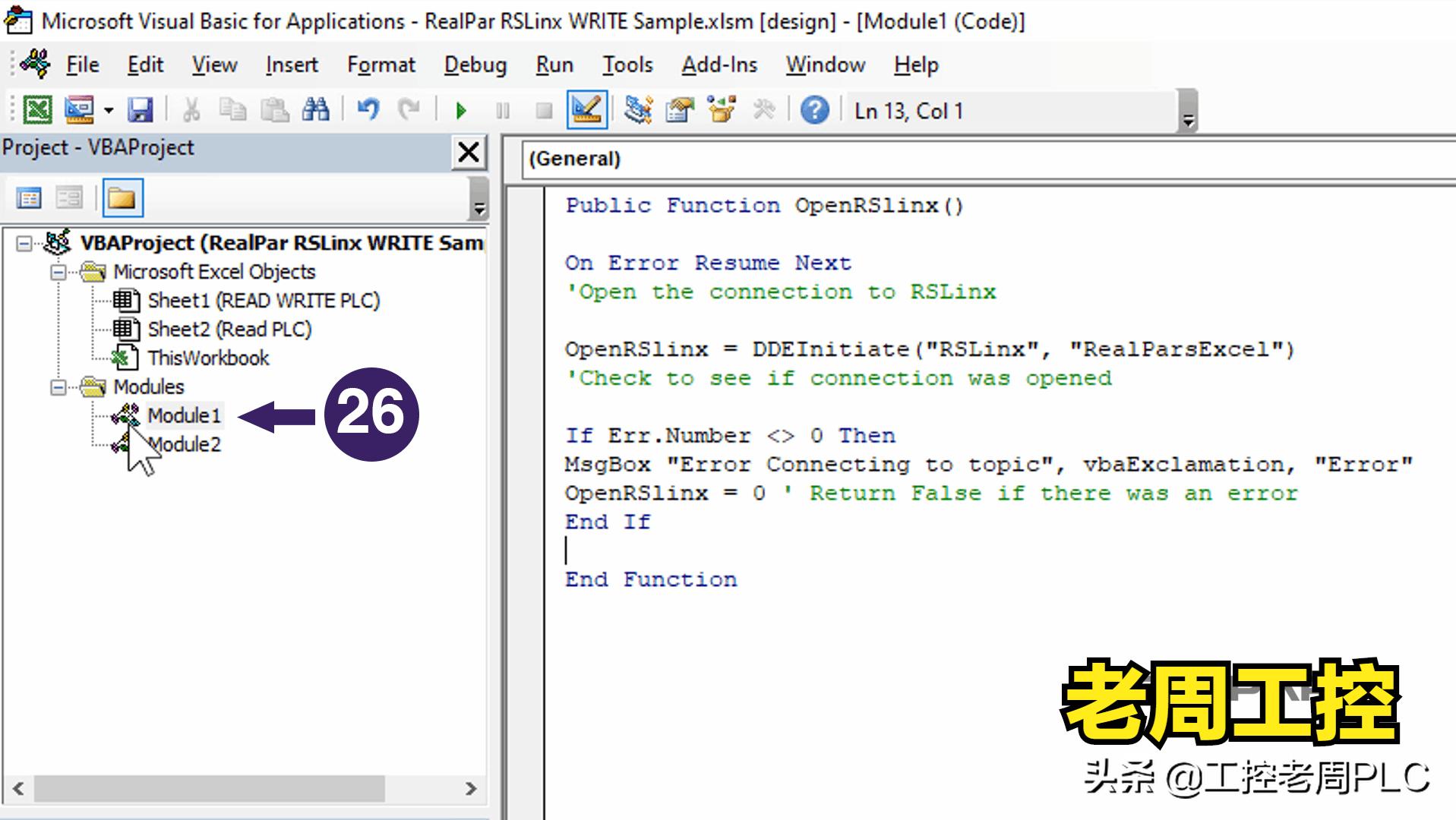Open the Properties Window icon
1456x820 pixels.
pos(679,110)
